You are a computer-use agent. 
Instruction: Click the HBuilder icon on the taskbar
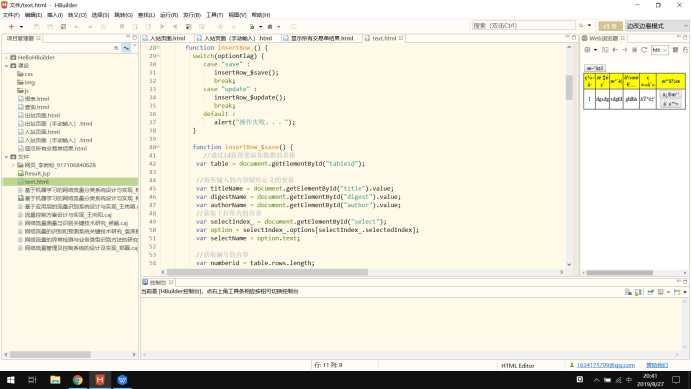[100, 380]
